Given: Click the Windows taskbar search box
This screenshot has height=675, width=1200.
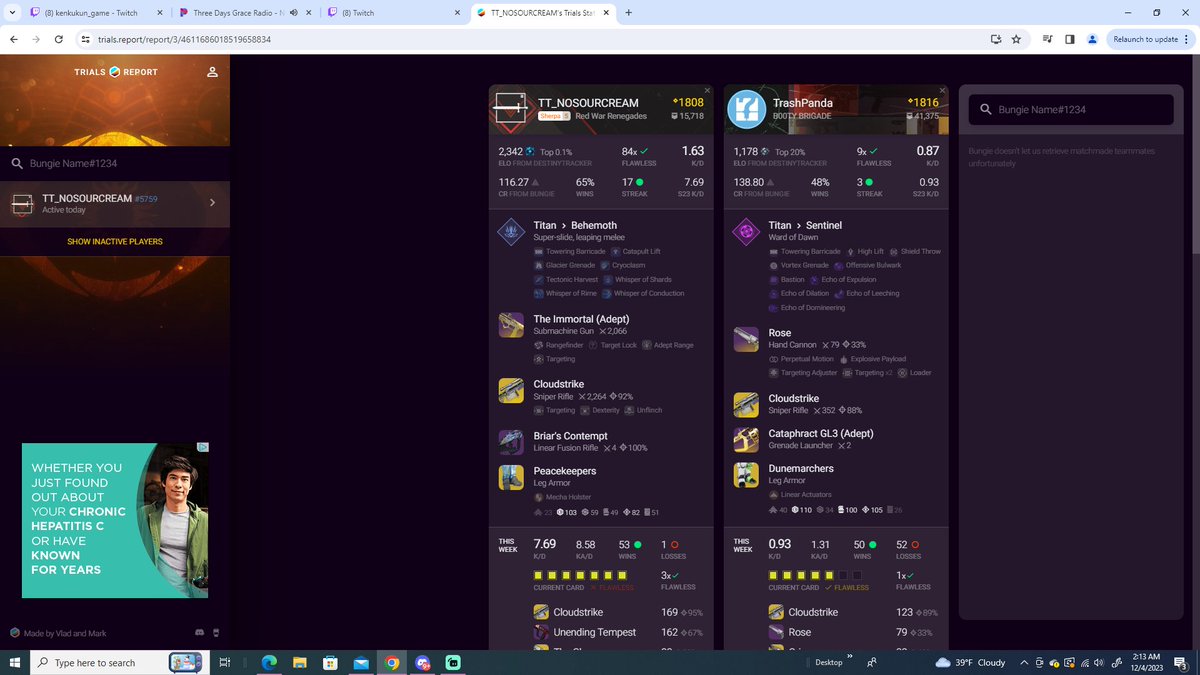Looking at the screenshot, I should [120, 662].
